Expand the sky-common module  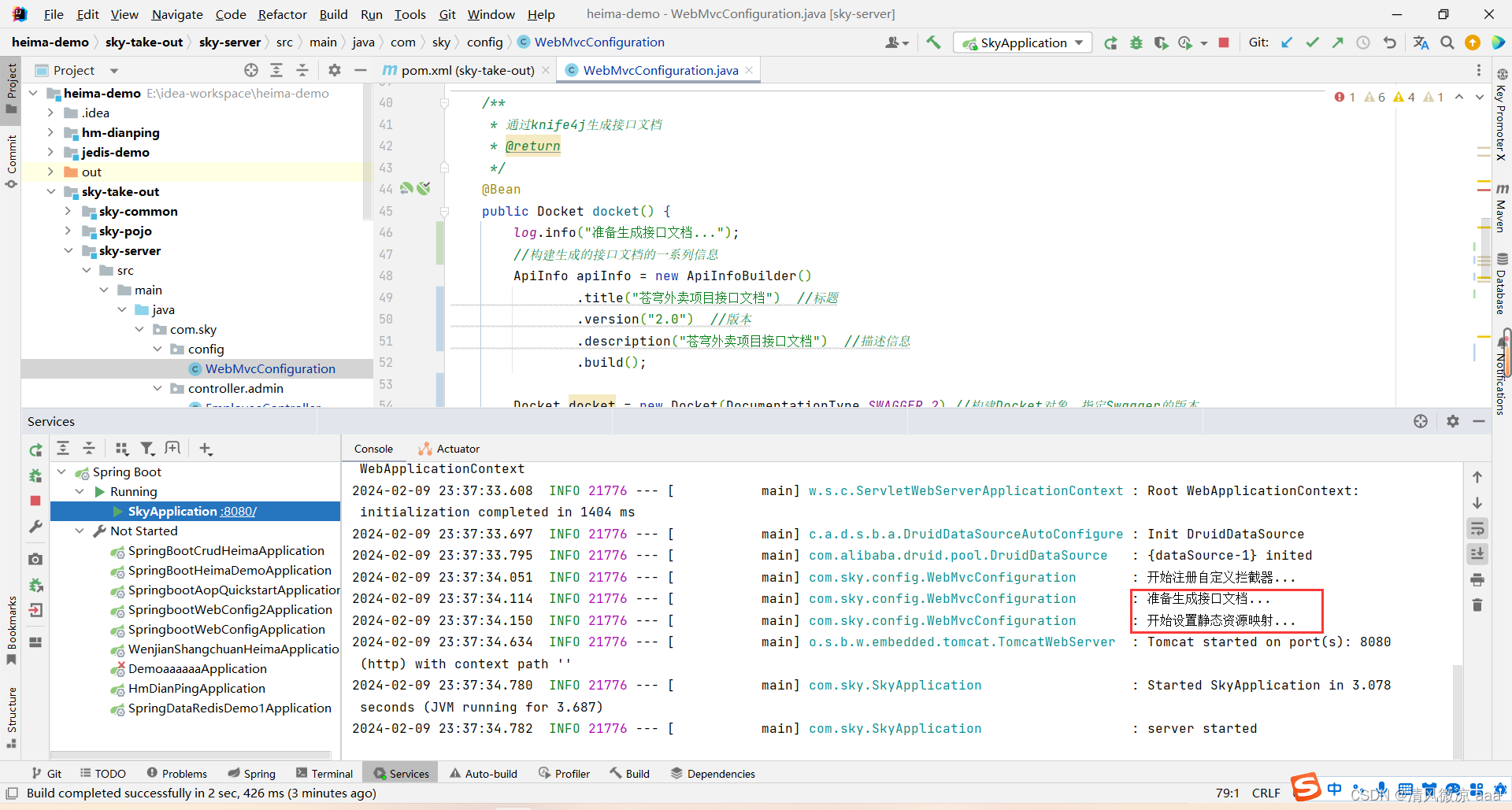pyautogui.click(x=68, y=211)
